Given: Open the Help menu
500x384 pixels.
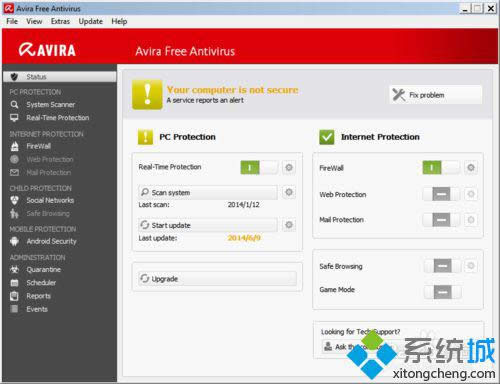Looking at the screenshot, I should pyautogui.click(x=119, y=21).
